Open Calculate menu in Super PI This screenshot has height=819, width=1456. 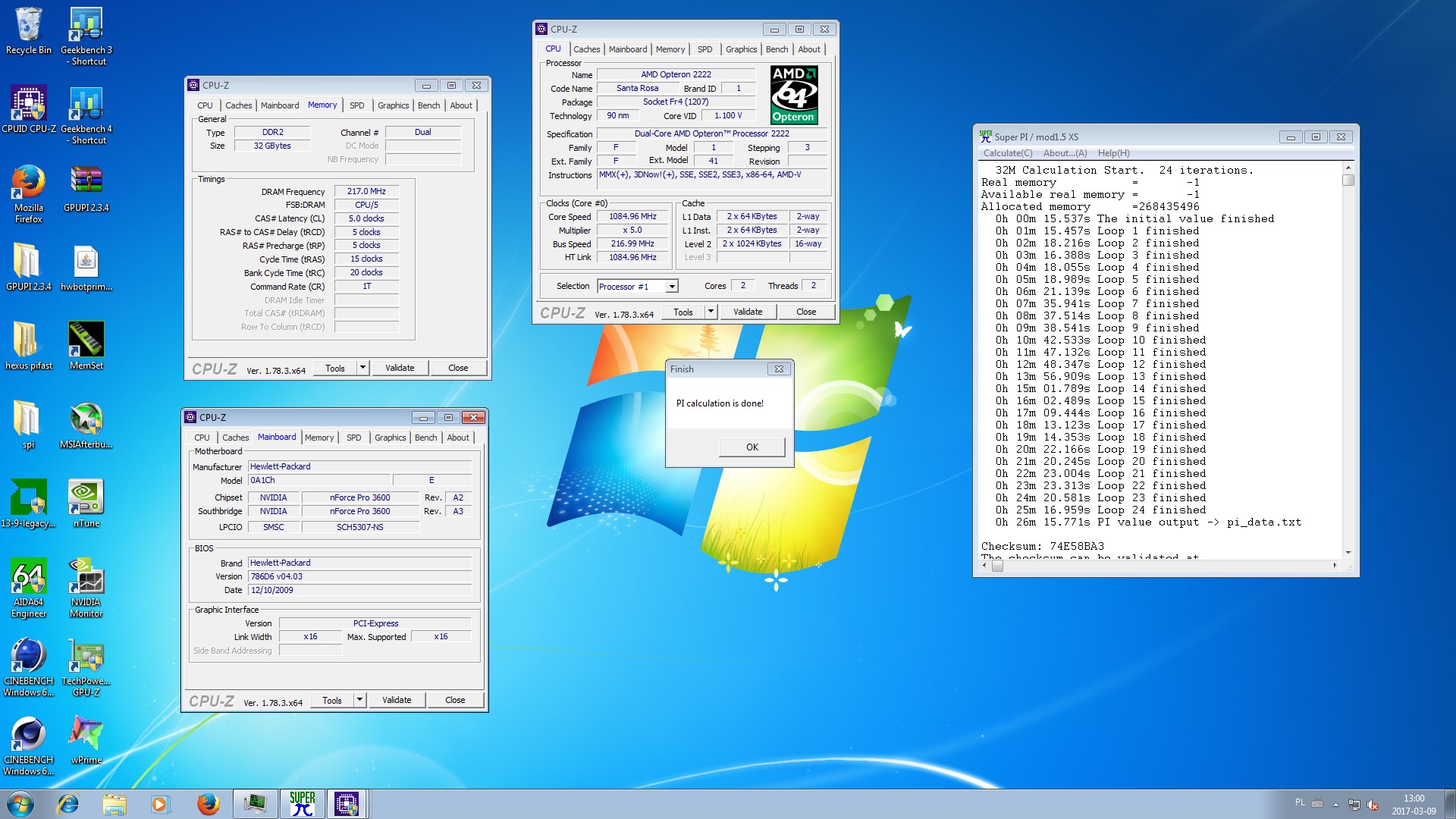[x=1008, y=153]
